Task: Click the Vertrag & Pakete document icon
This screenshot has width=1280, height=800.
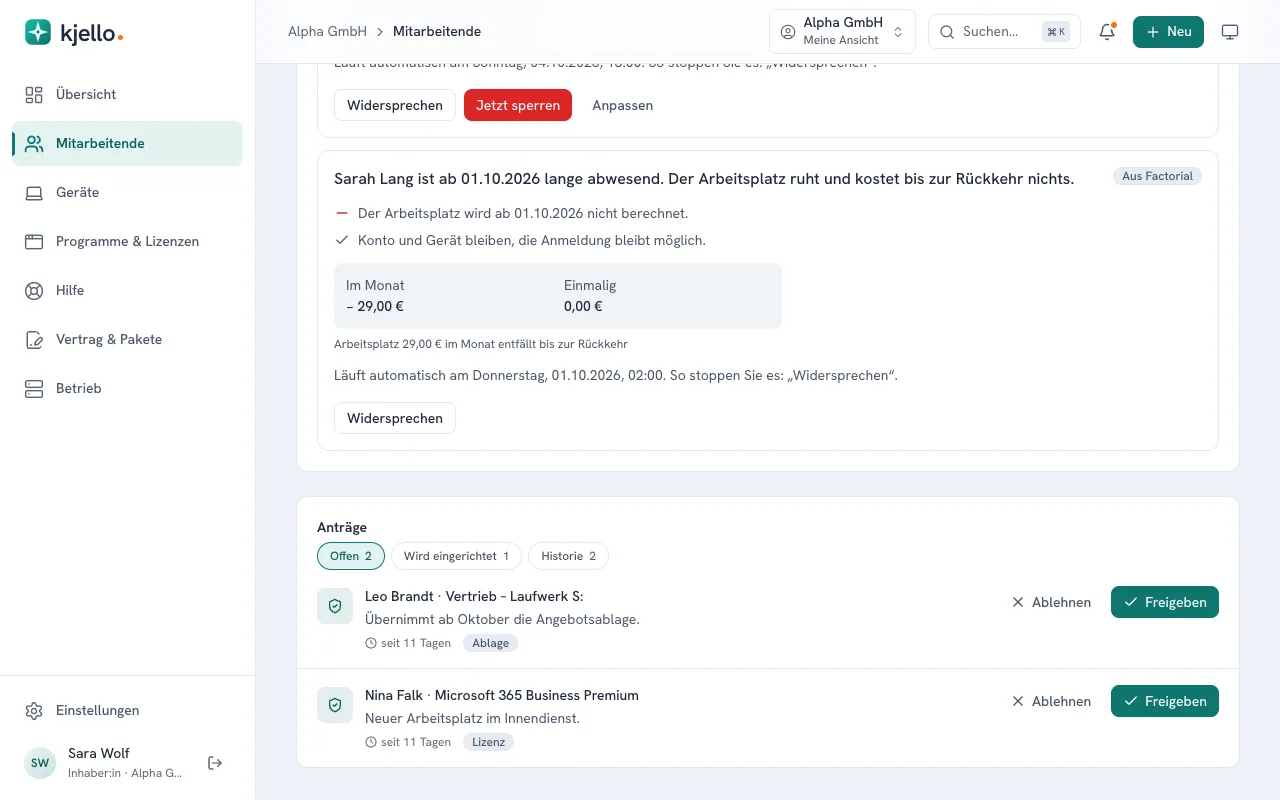Action: [x=34, y=340]
